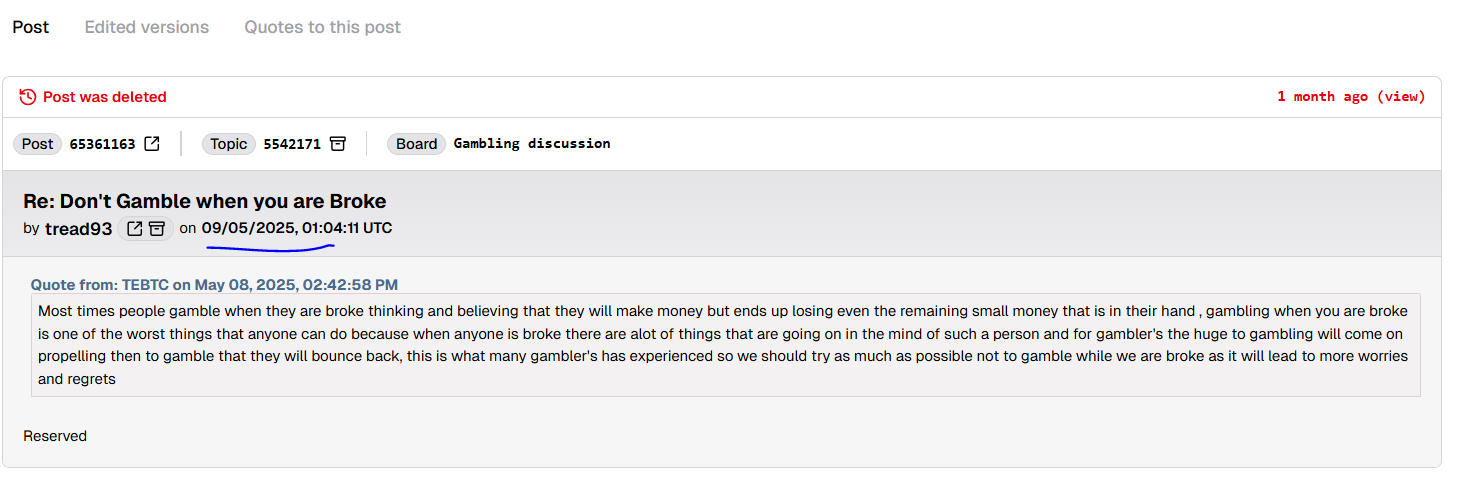View deletion details via '1 month ago (view)'
The image size is (1477, 478).
pyautogui.click(x=1351, y=97)
